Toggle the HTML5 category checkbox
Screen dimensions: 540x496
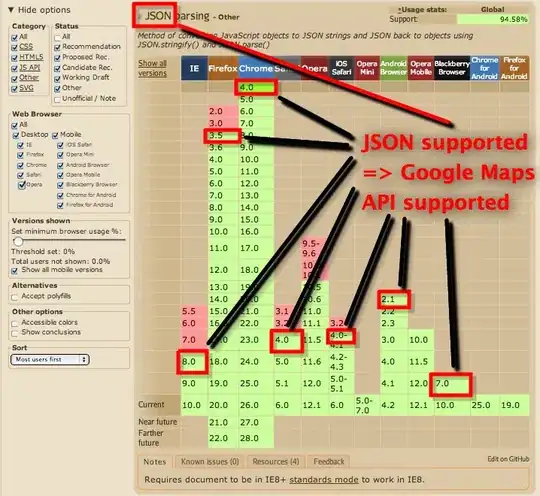[x=14, y=58]
